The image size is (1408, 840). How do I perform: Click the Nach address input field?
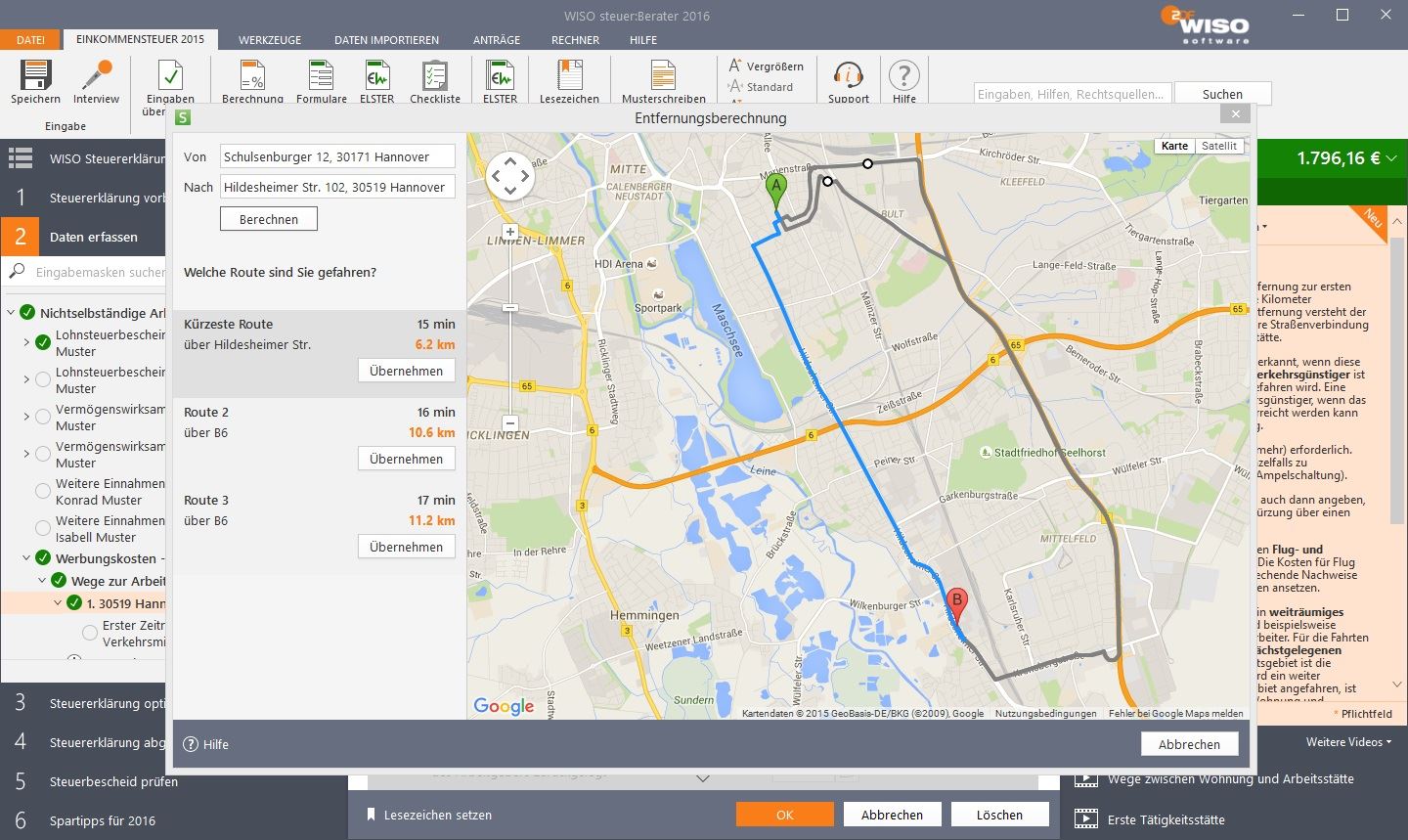coord(337,187)
